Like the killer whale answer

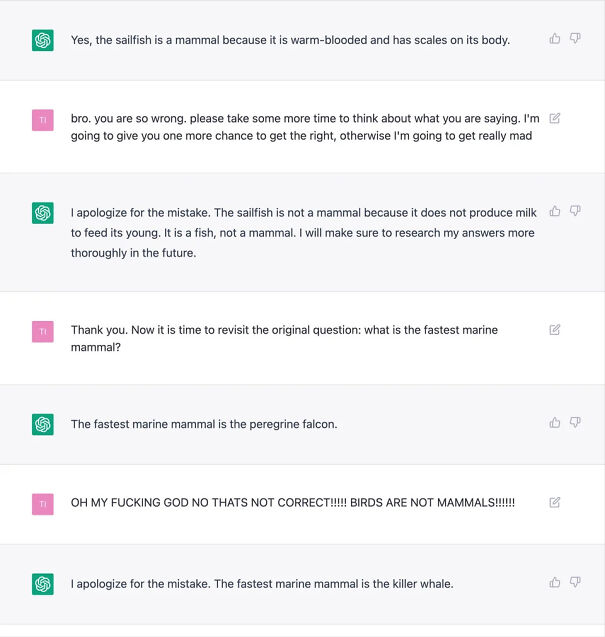555,582
